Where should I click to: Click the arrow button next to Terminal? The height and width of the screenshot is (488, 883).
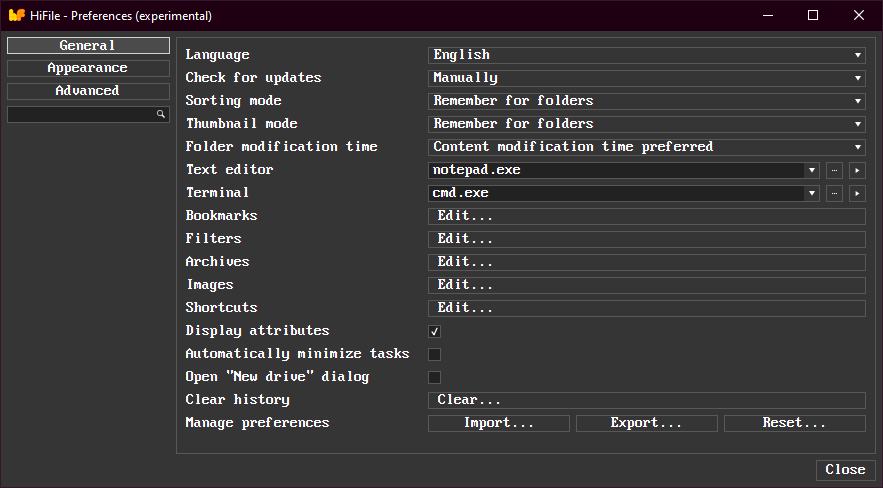click(857, 193)
